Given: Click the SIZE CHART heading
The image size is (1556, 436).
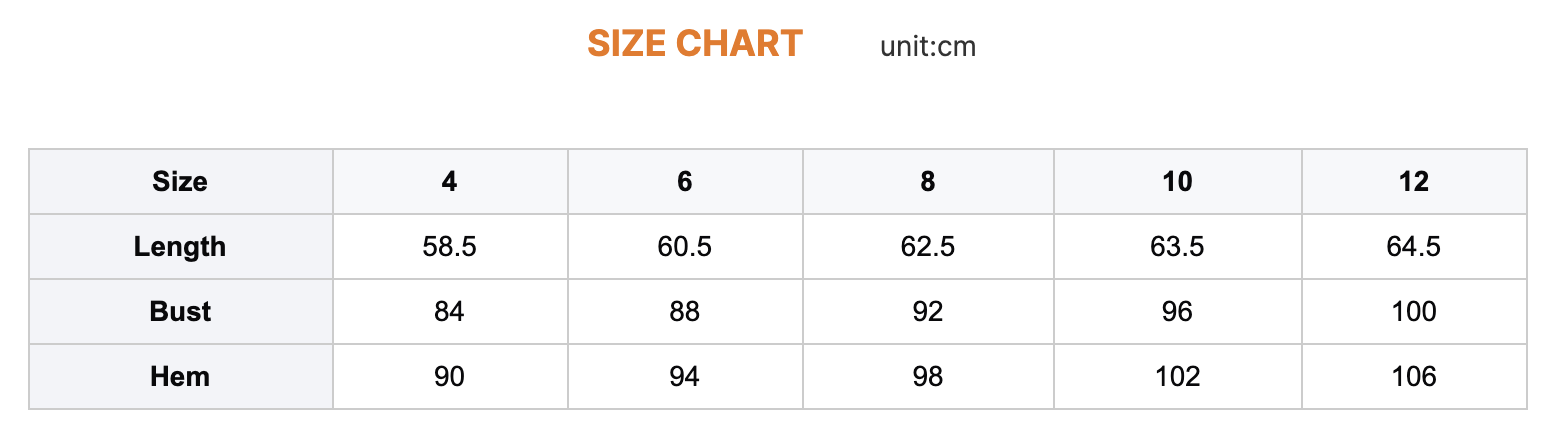Looking at the screenshot, I should tap(694, 44).
